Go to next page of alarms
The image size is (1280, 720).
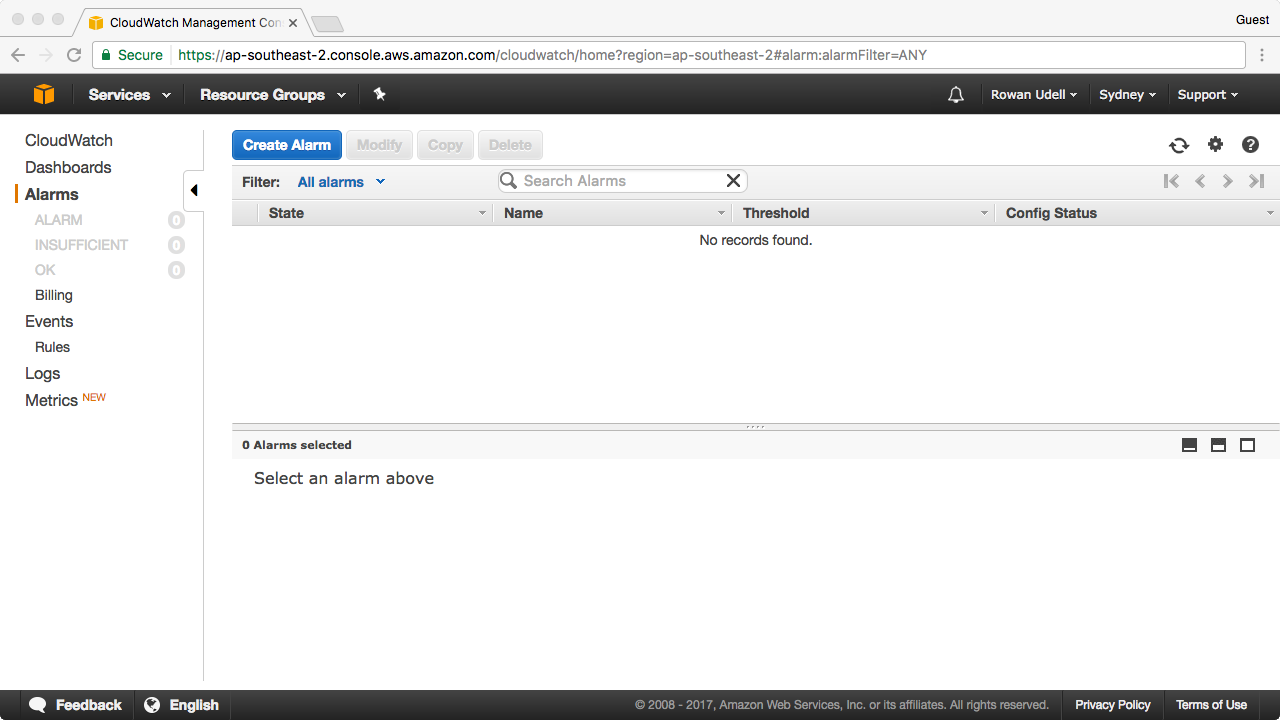(x=1227, y=181)
